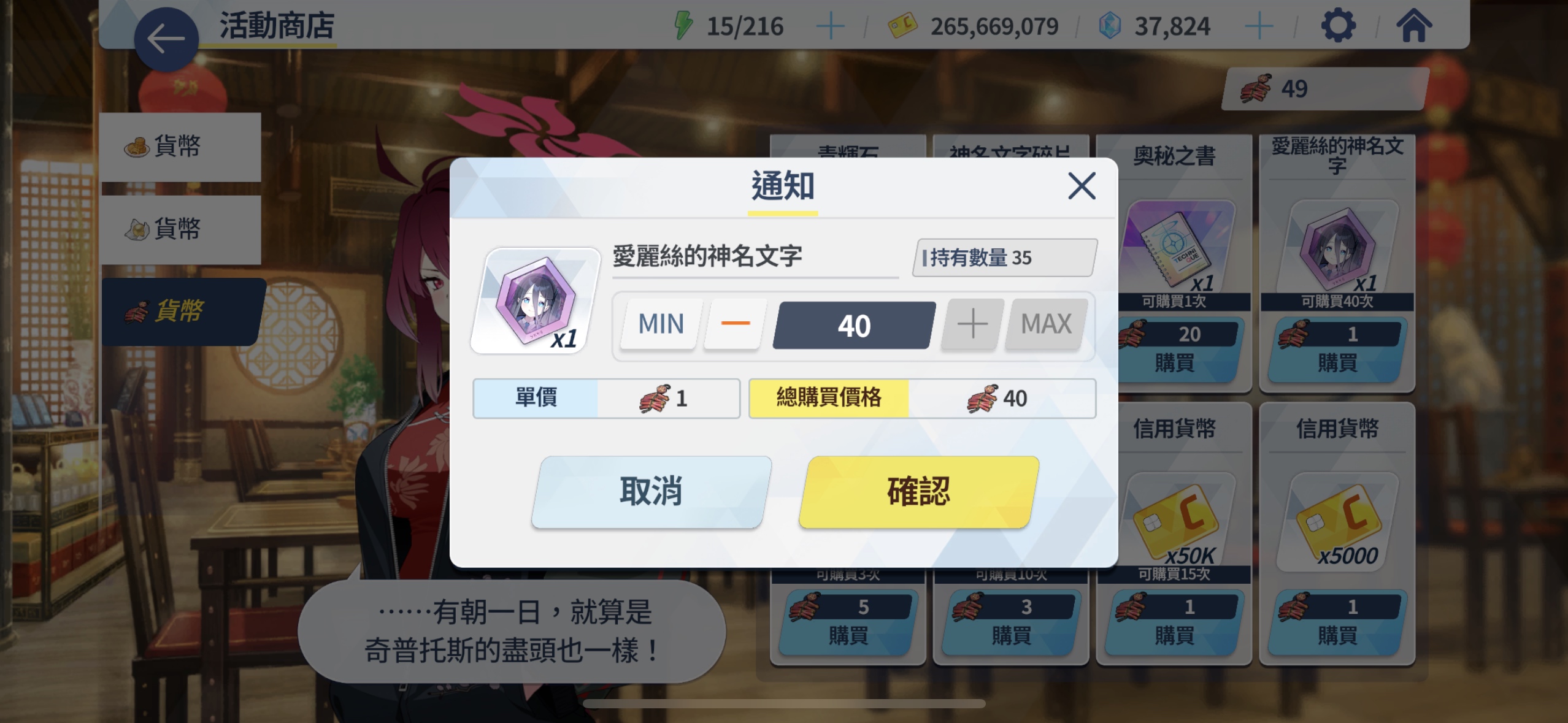Select the first 貨幣 tab
Viewport: 1568px width, 723px height.
pyautogui.click(x=181, y=147)
